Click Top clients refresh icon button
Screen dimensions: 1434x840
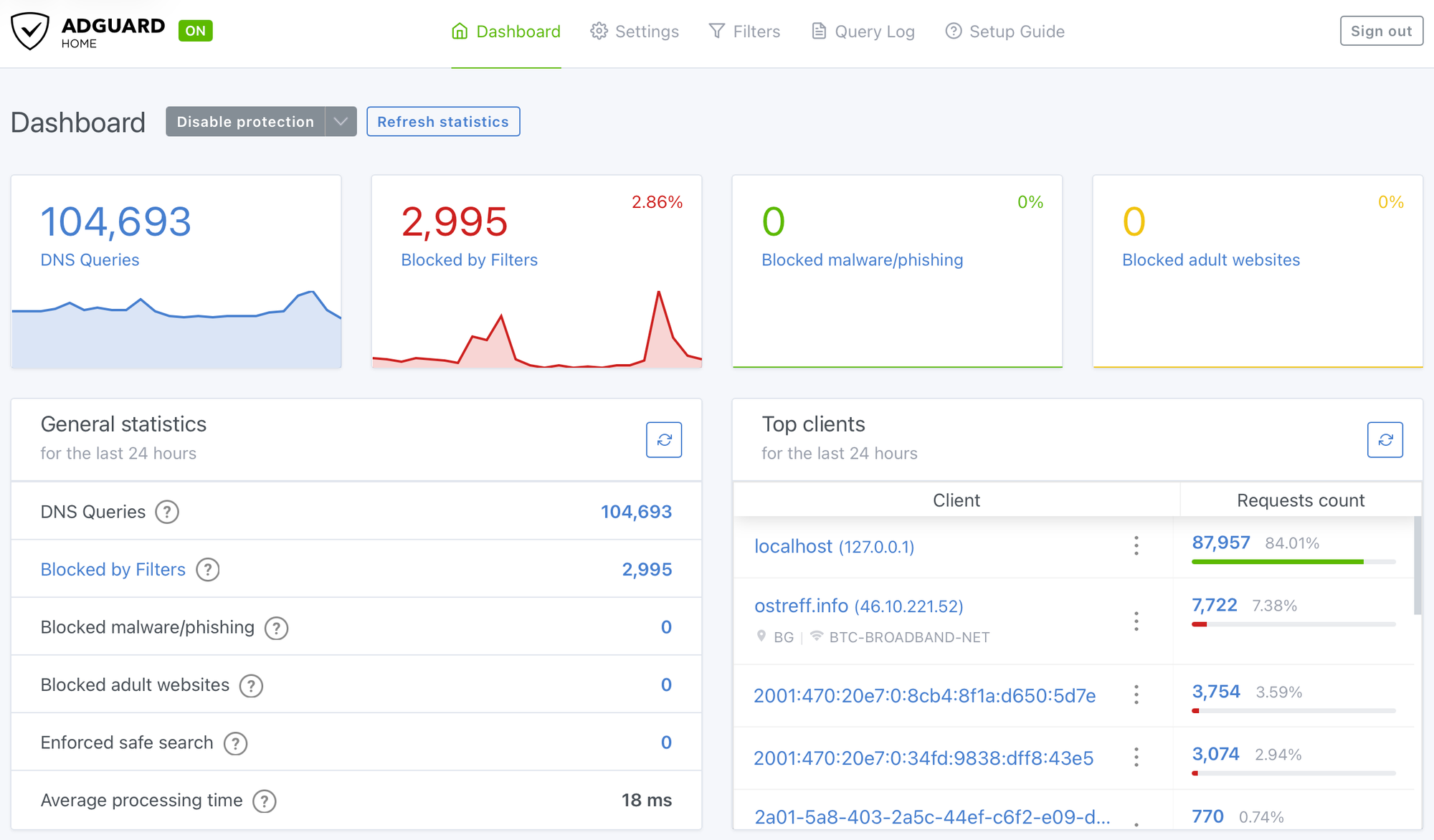[x=1385, y=439]
